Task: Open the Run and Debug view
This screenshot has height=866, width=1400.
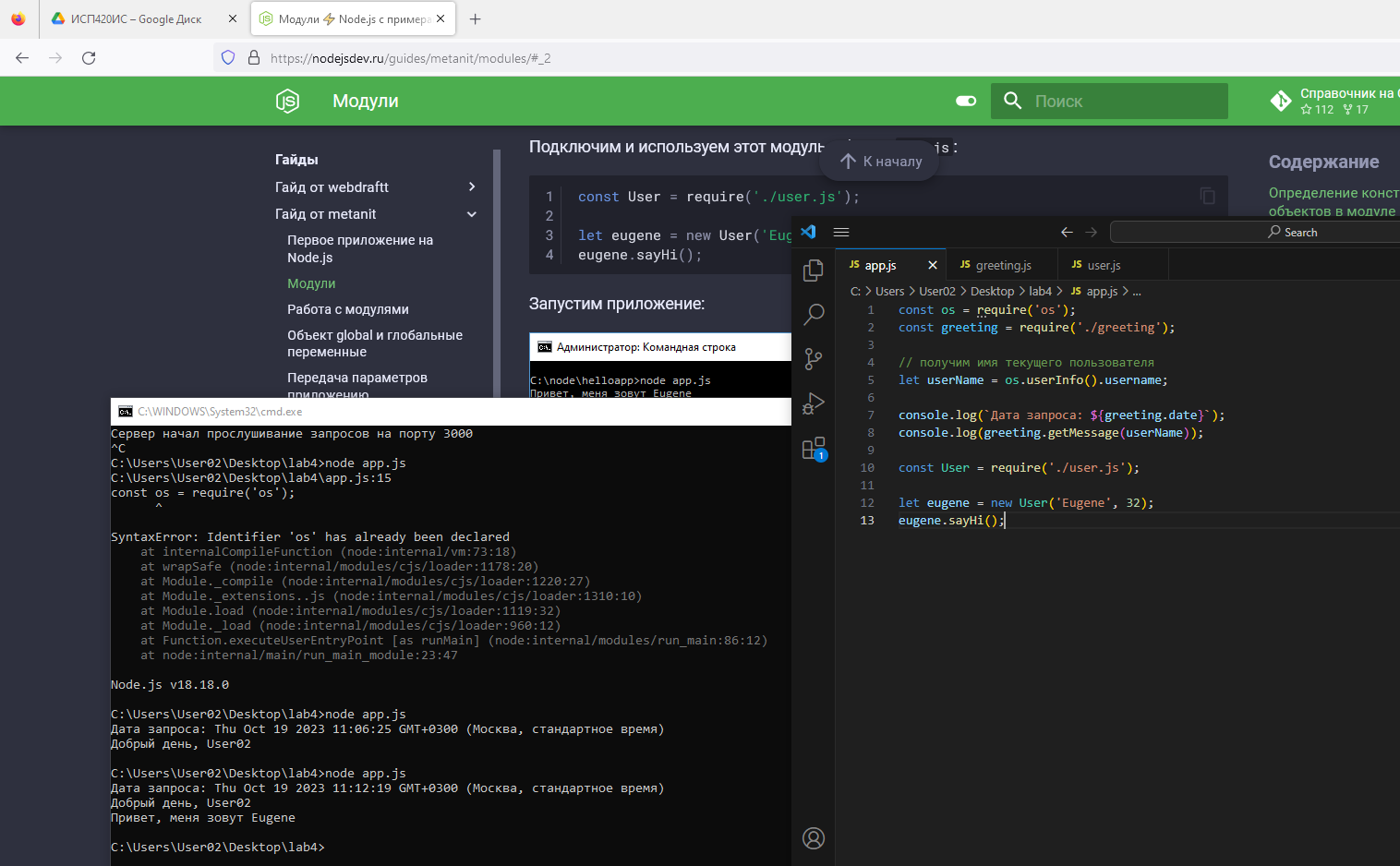Action: pos(814,403)
